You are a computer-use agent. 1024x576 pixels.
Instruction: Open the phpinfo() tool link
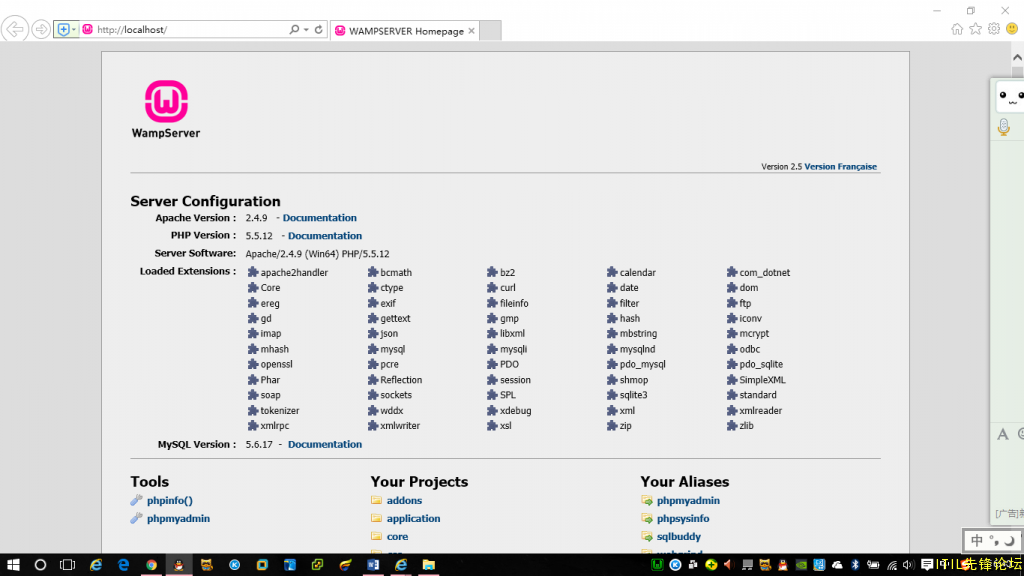click(170, 500)
